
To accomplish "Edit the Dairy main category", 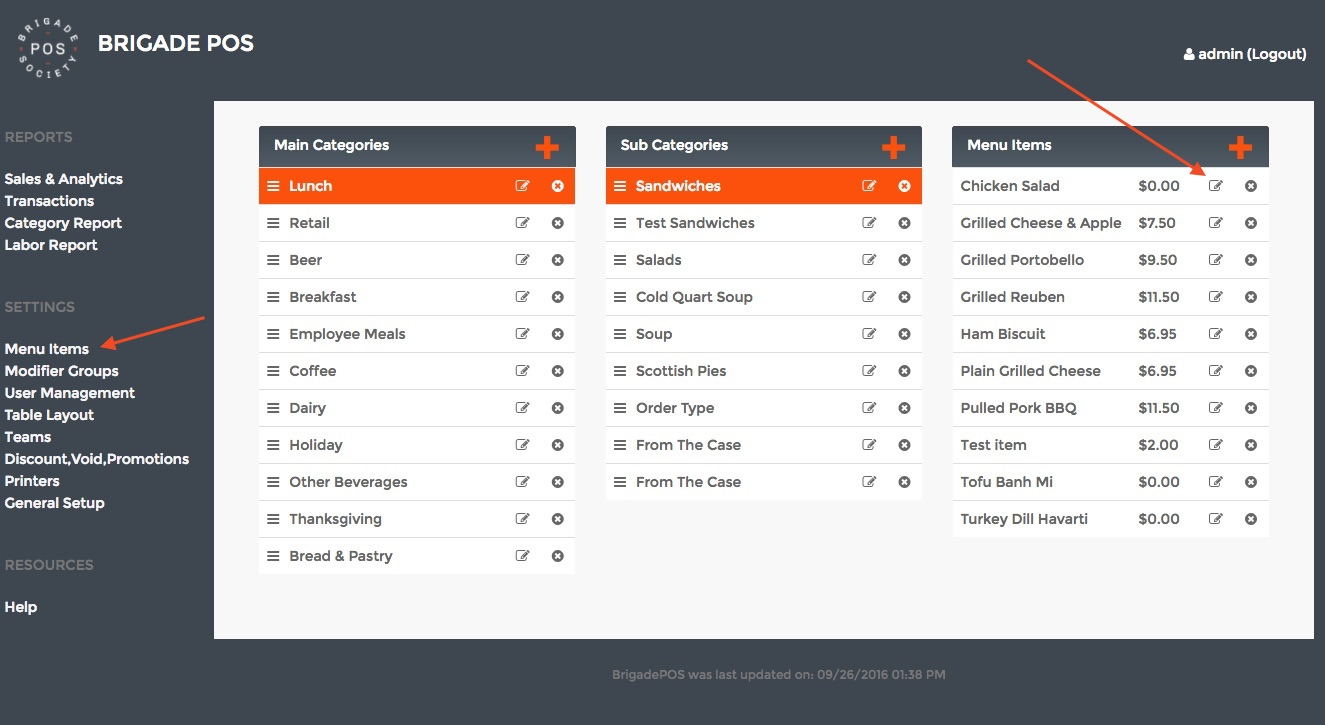I will click(522, 408).
